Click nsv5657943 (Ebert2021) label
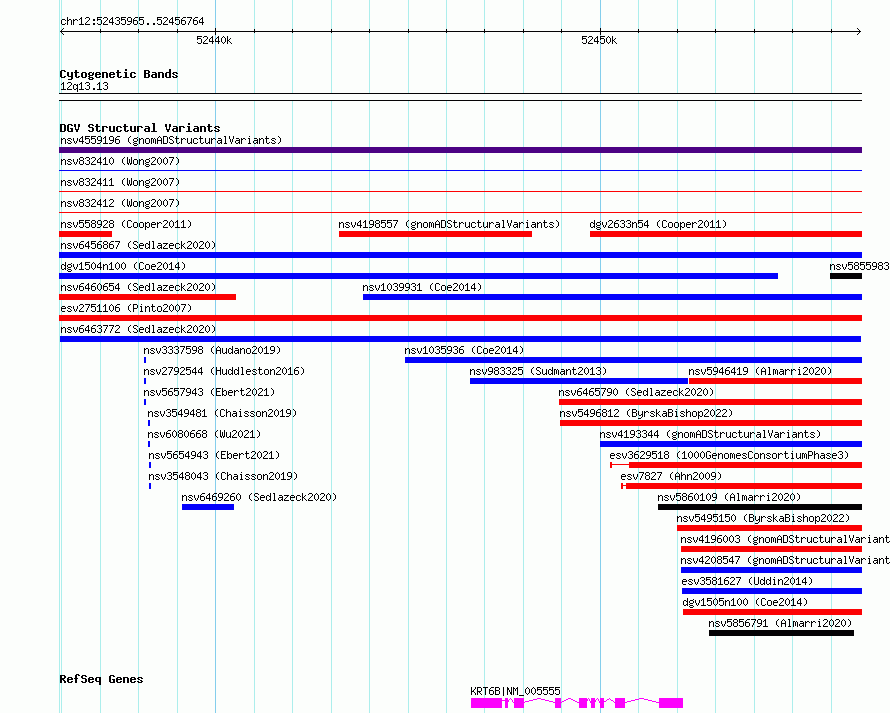 pos(209,392)
